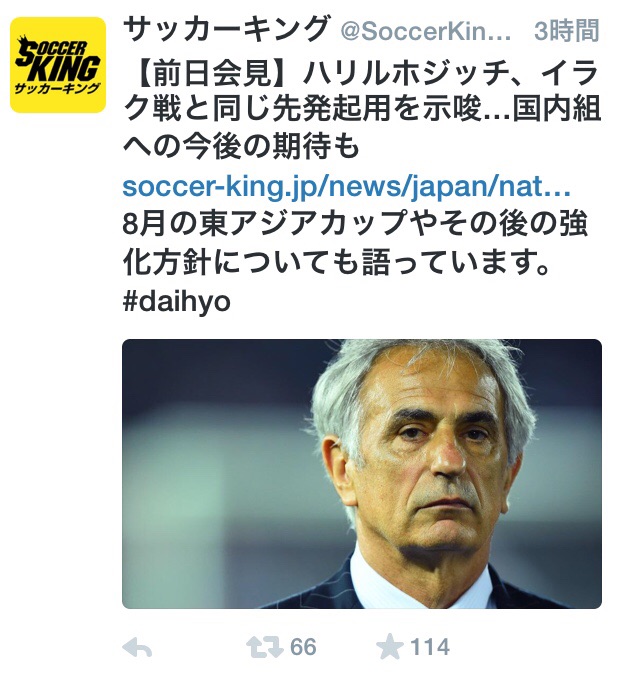View the 66 retweets count
Screen dimensions: 622x685
[303, 647]
